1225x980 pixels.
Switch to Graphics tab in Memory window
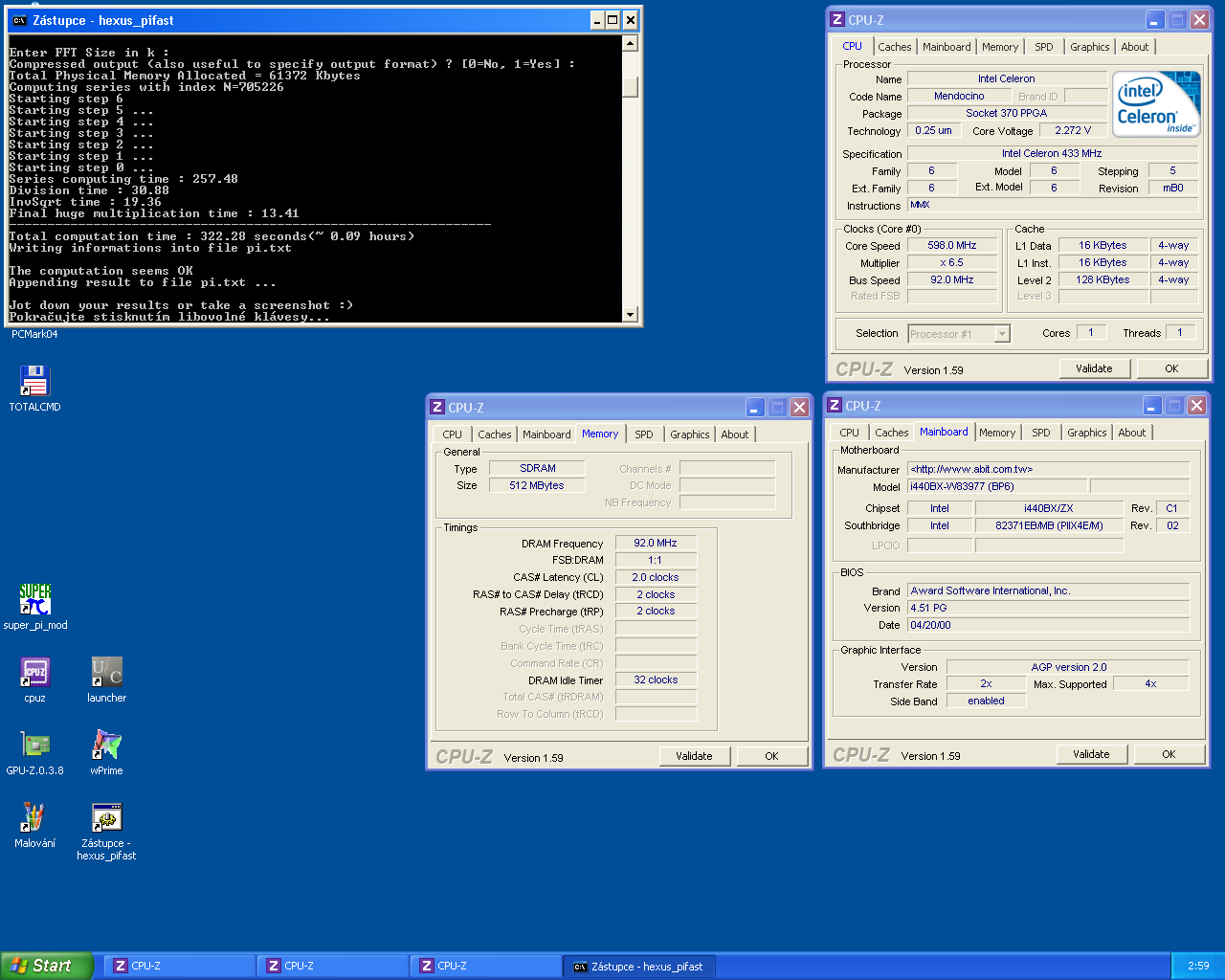click(689, 434)
